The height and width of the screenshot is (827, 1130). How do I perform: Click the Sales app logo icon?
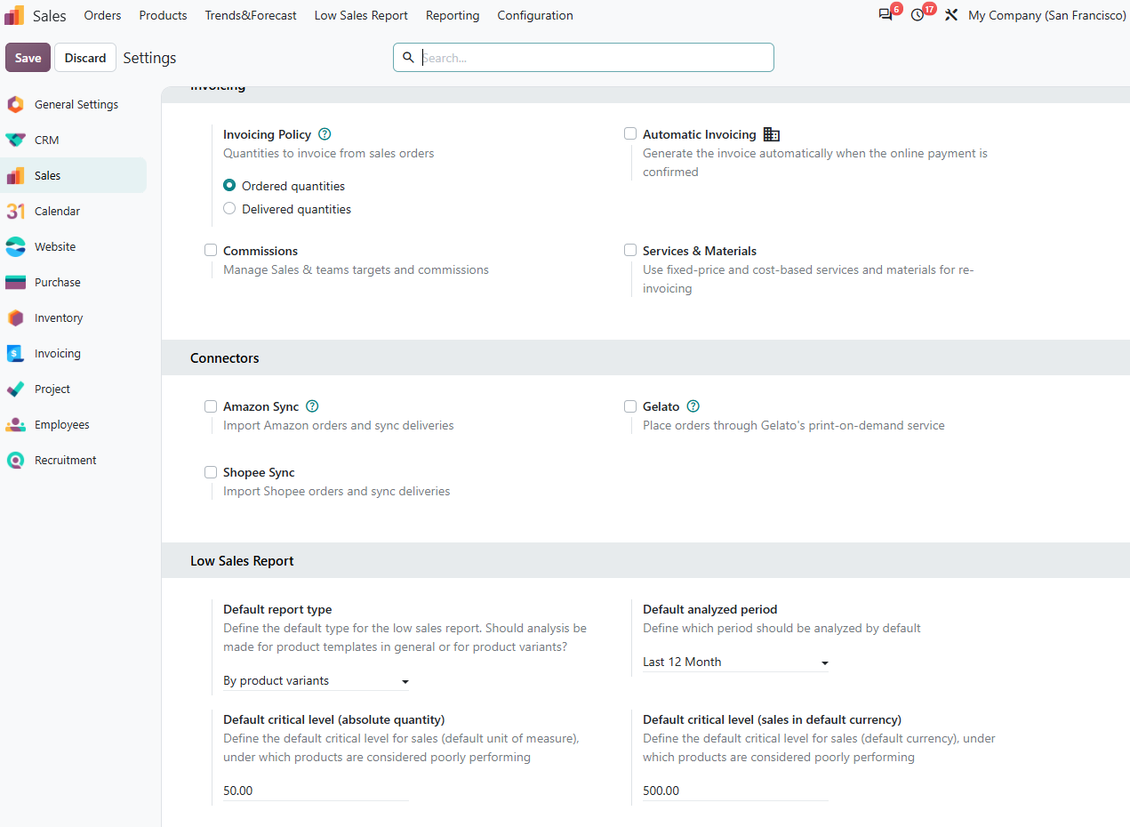point(14,15)
